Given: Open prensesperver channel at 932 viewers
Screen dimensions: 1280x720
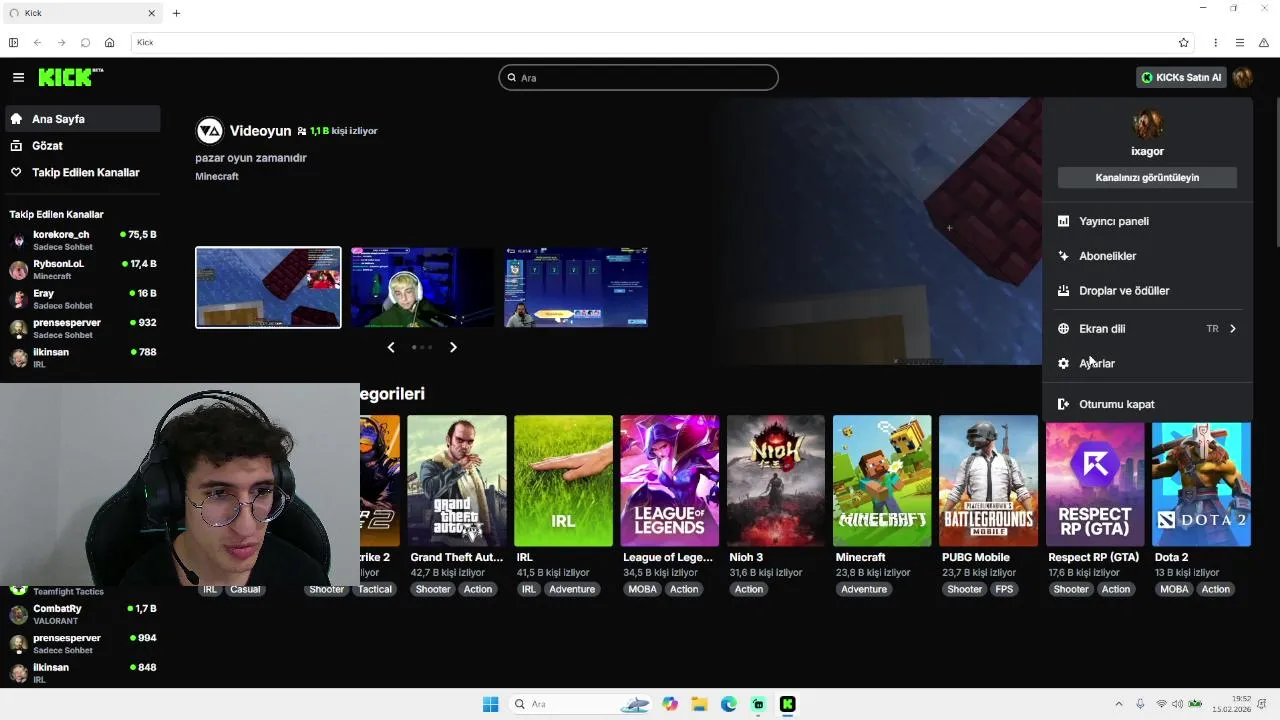Looking at the screenshot, I should click(x=82, y=328).
